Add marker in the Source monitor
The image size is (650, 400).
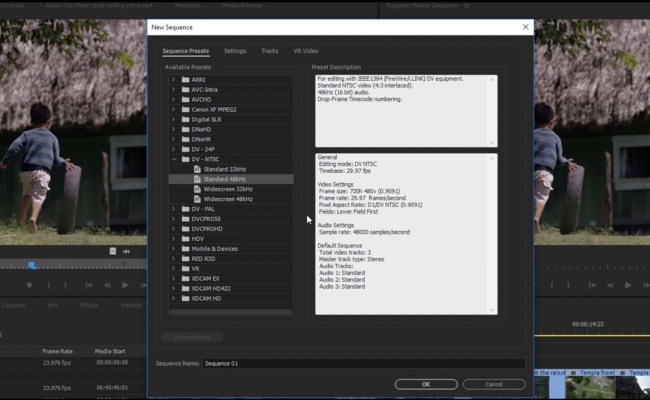pyautogui.click(x=29, y=285)
